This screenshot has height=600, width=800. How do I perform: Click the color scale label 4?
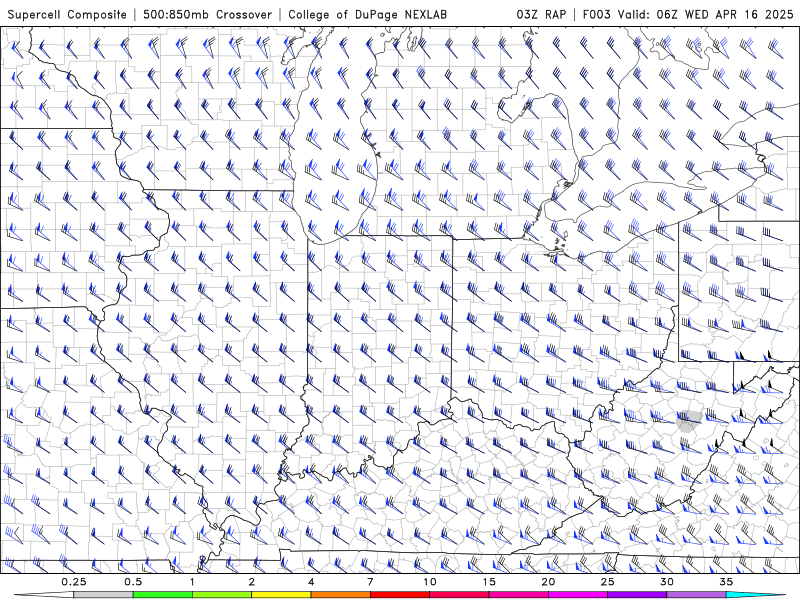tap(311, 582)
